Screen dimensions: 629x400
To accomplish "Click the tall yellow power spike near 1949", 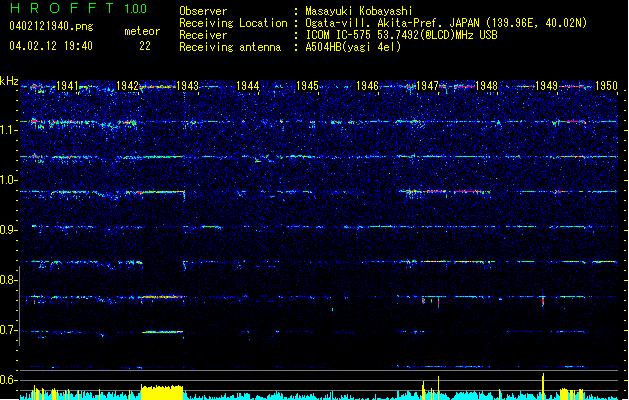I will tap(543, 386).
